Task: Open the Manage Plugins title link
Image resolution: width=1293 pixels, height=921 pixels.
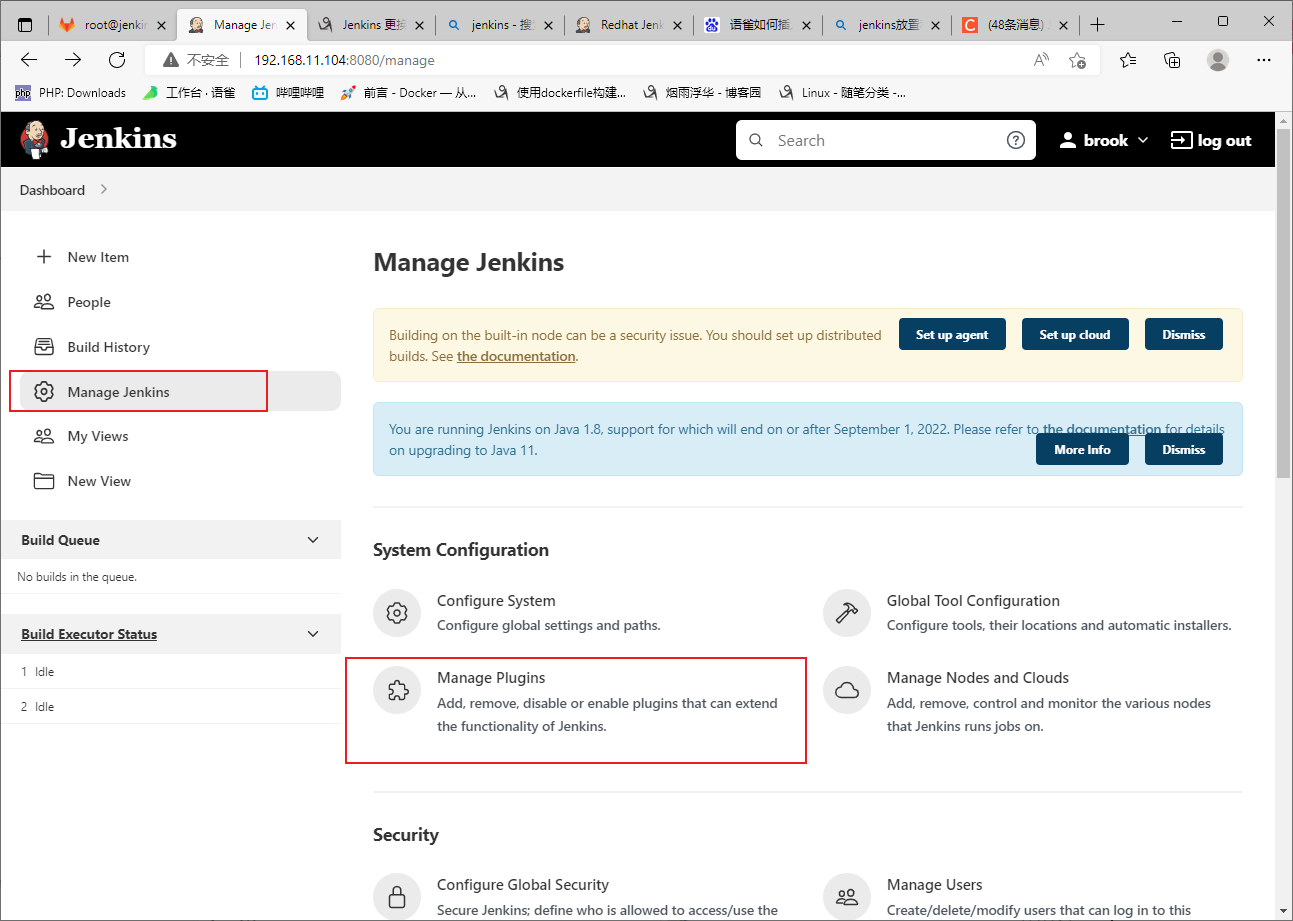Action: (491, 678)
